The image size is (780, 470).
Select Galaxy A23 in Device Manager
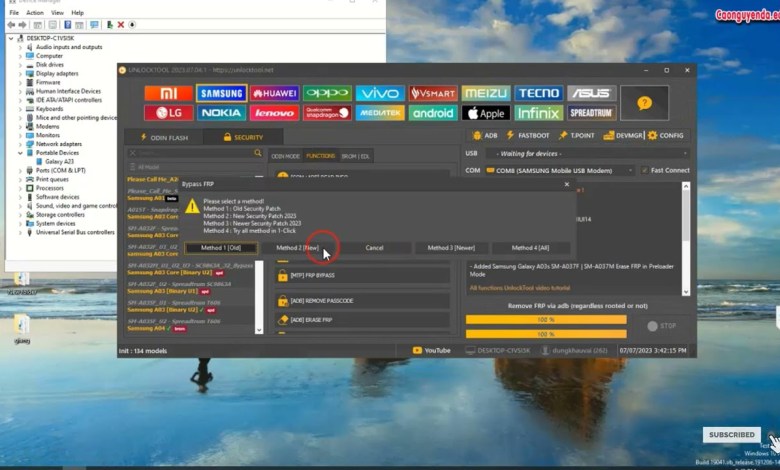(x=59, y=162)
